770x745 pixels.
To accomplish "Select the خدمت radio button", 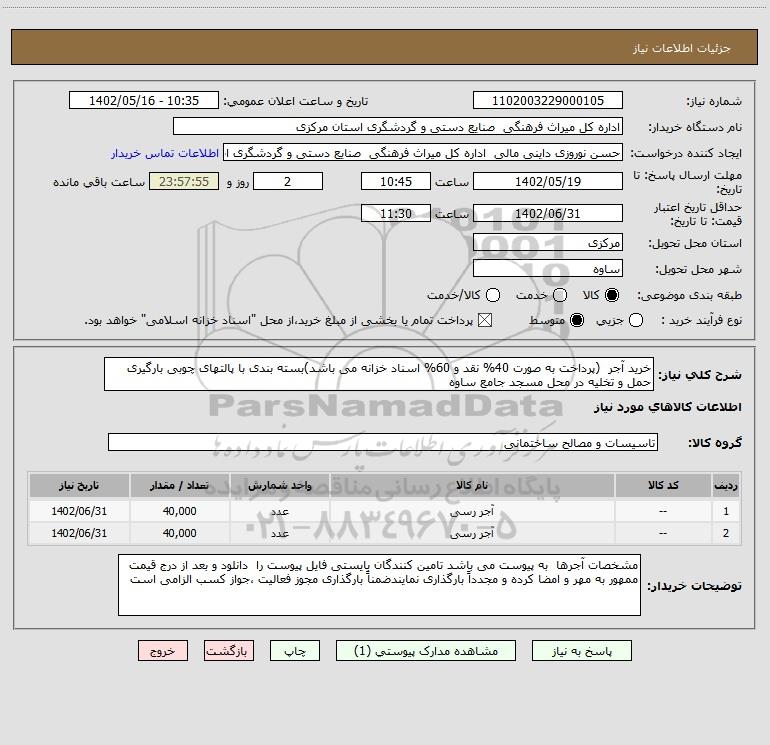I will coord(560,295).
